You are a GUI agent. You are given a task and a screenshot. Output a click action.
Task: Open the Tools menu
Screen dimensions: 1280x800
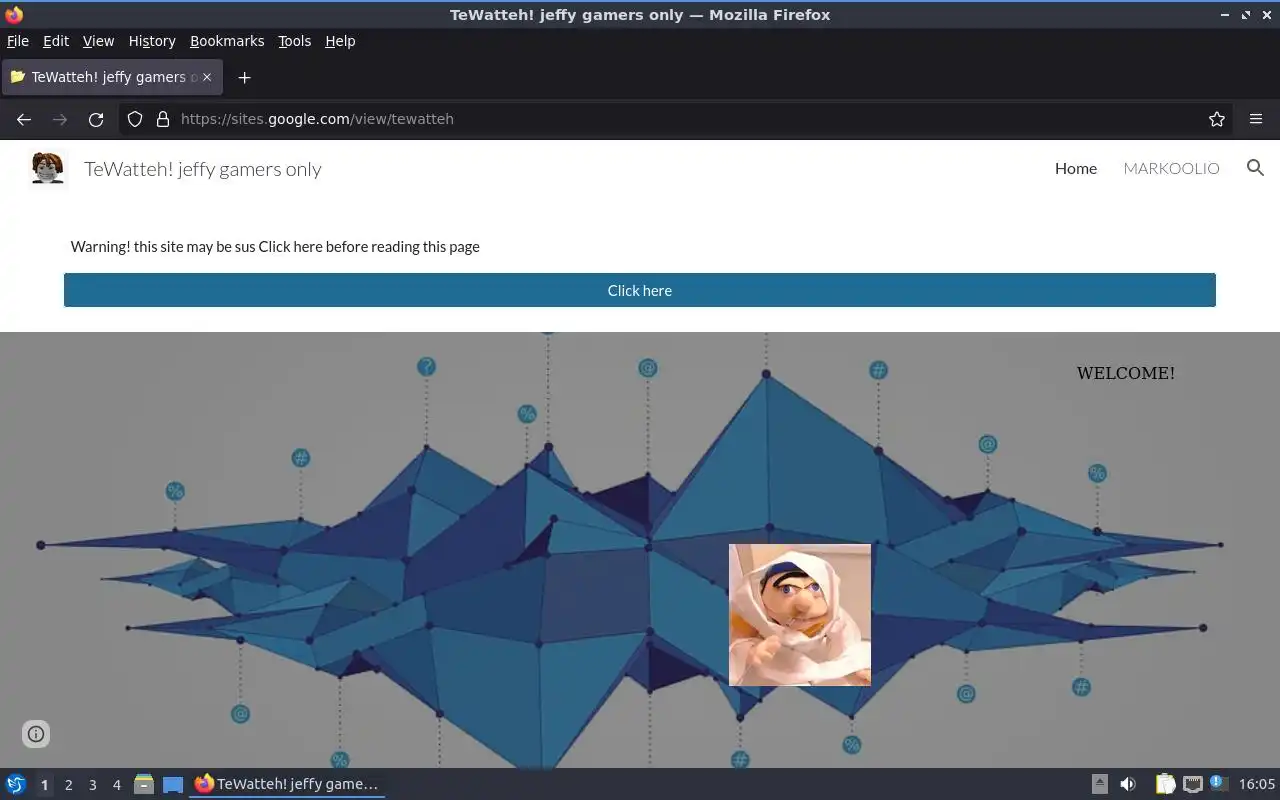click(x=294, y=41)
